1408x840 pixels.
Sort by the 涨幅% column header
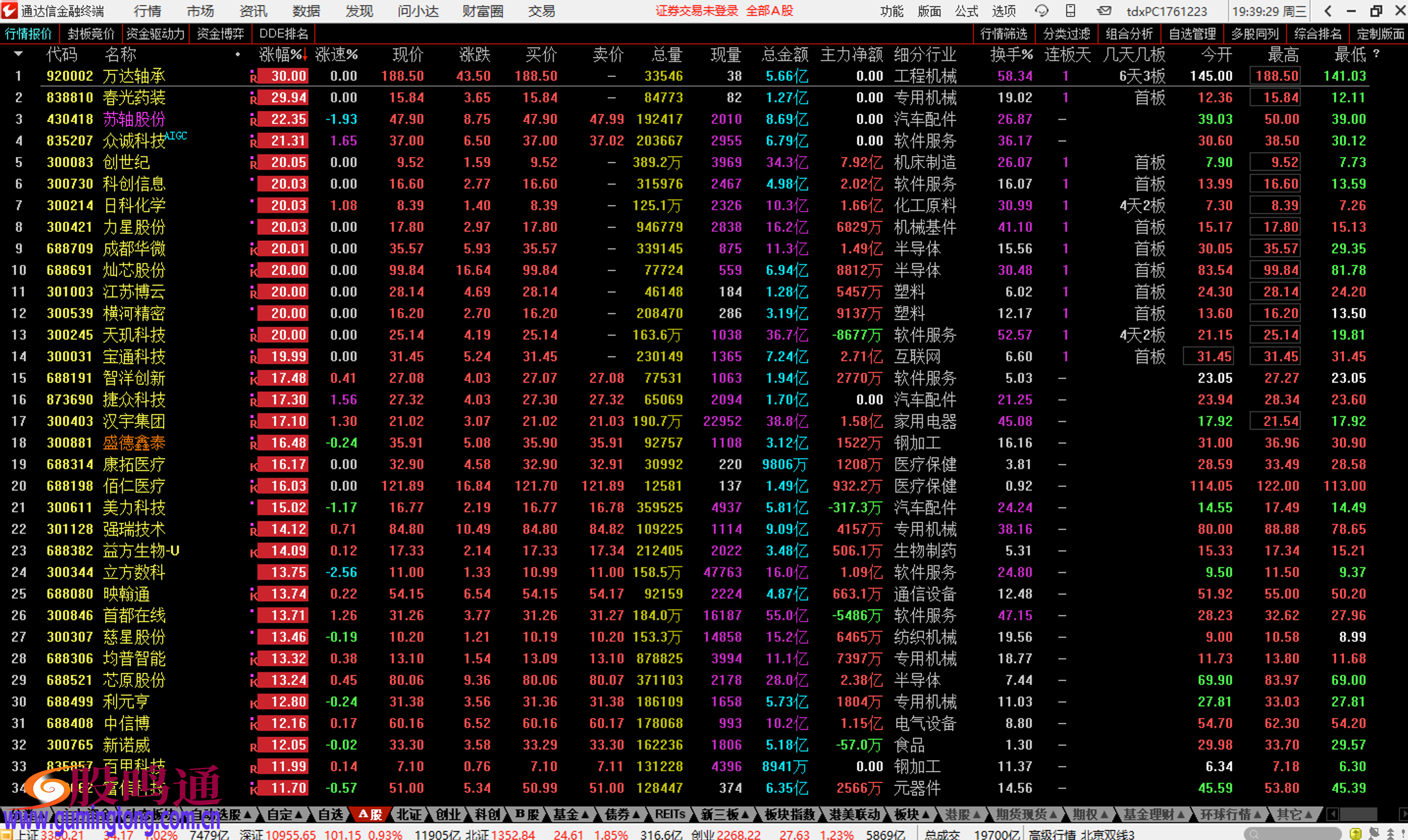coord(280,54)
